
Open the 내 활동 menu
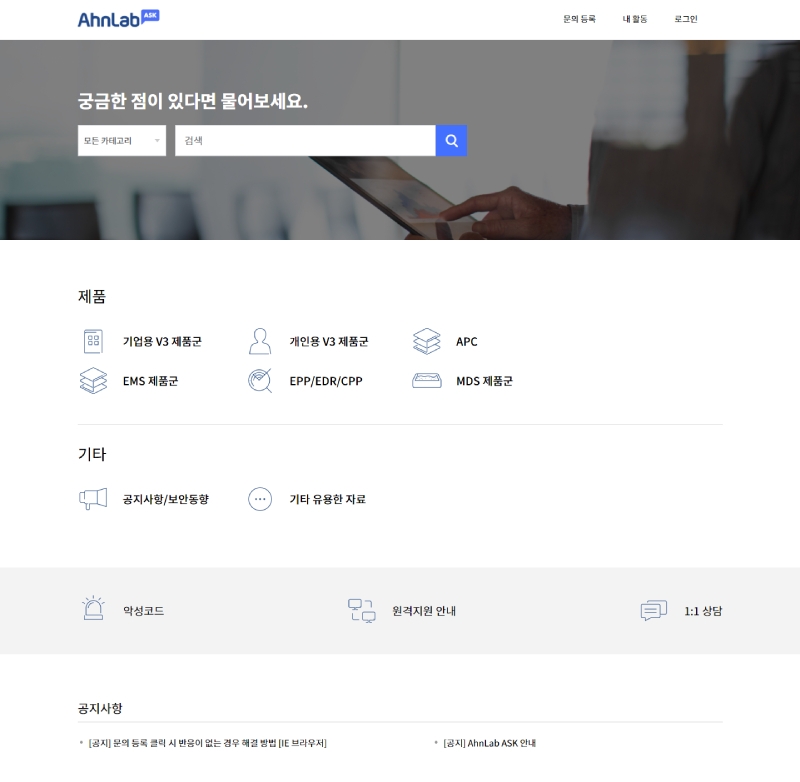pyautogui.click(x=637, y=19)
